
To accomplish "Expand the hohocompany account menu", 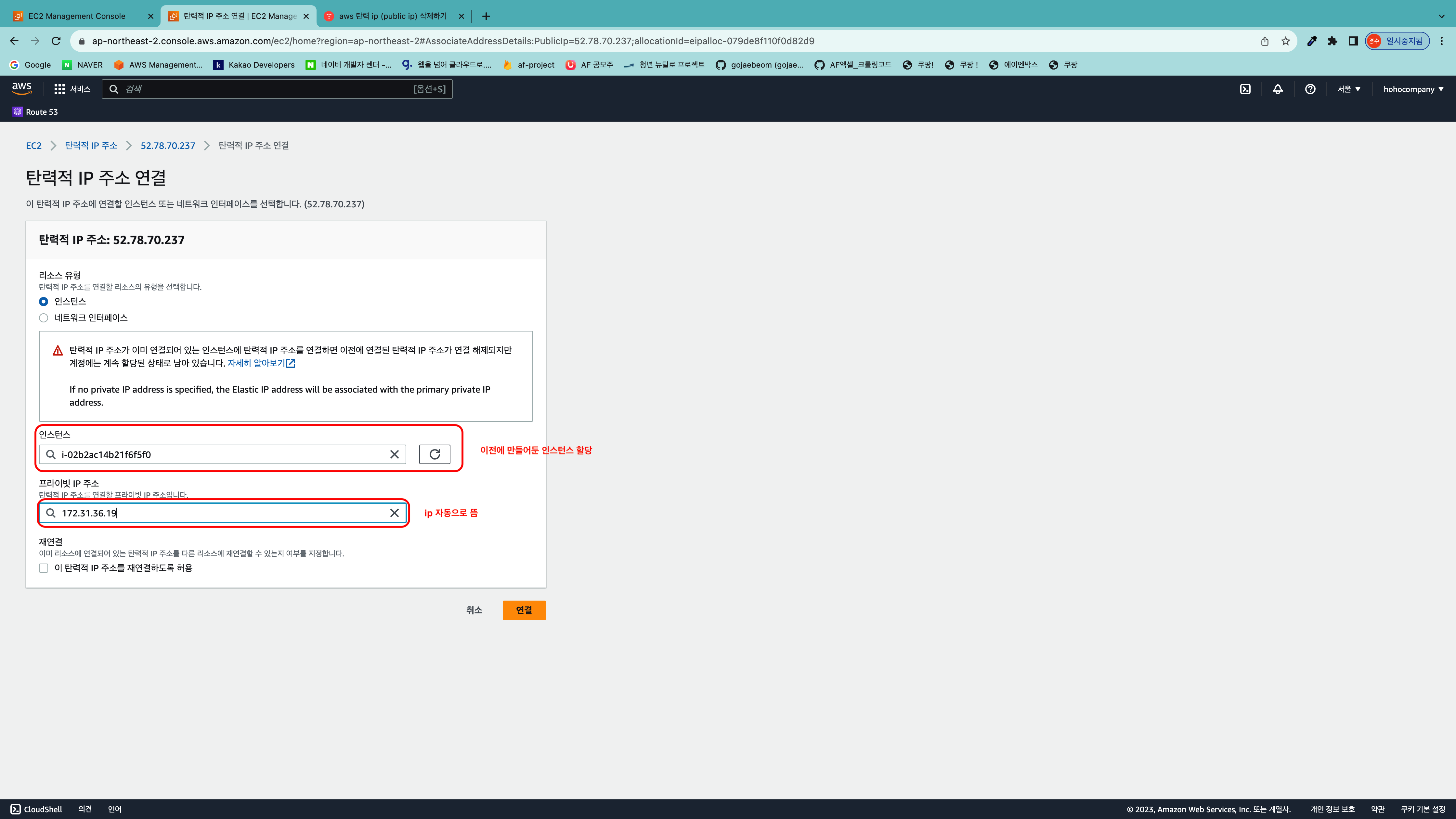I will tap(1413, 89).
